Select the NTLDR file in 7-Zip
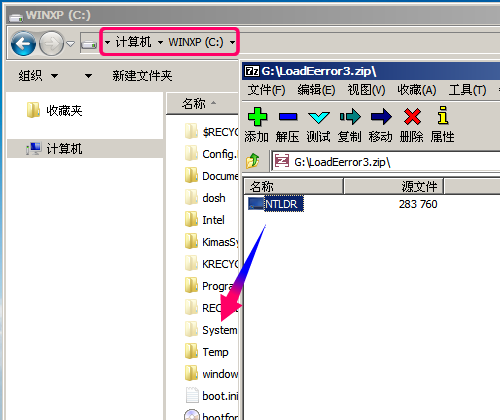Screen dimensions: 500x420 tap(276, 204)
